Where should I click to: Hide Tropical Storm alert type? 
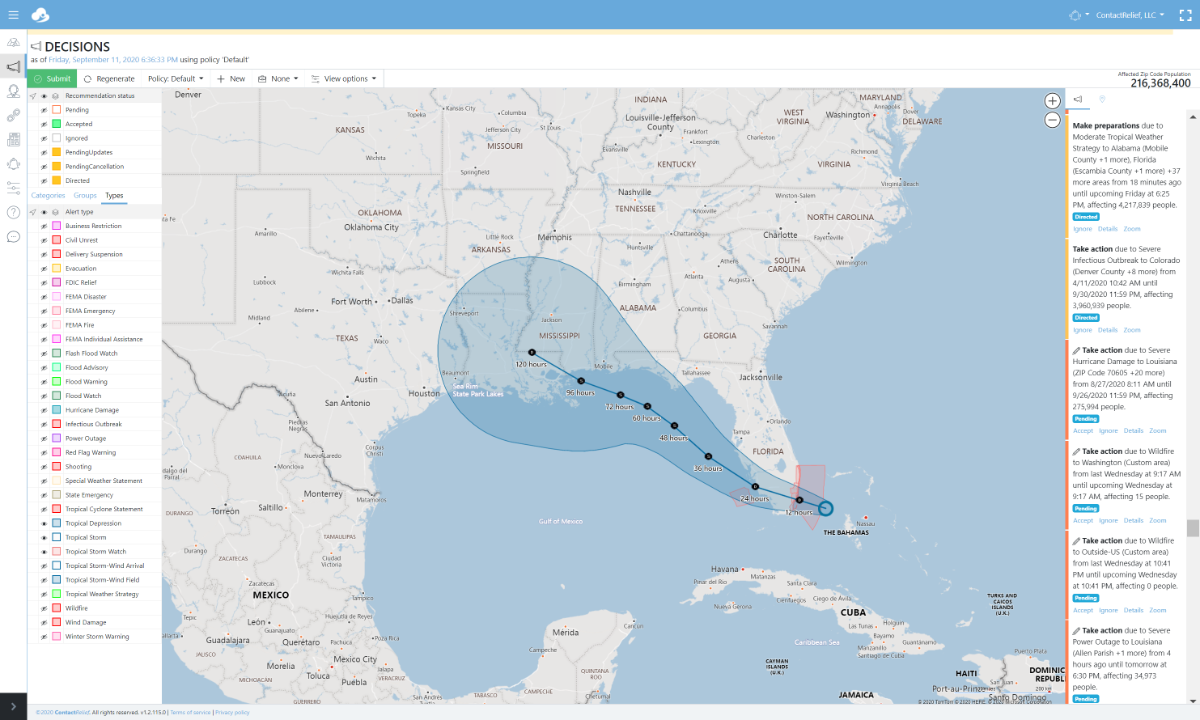point(43,538)
